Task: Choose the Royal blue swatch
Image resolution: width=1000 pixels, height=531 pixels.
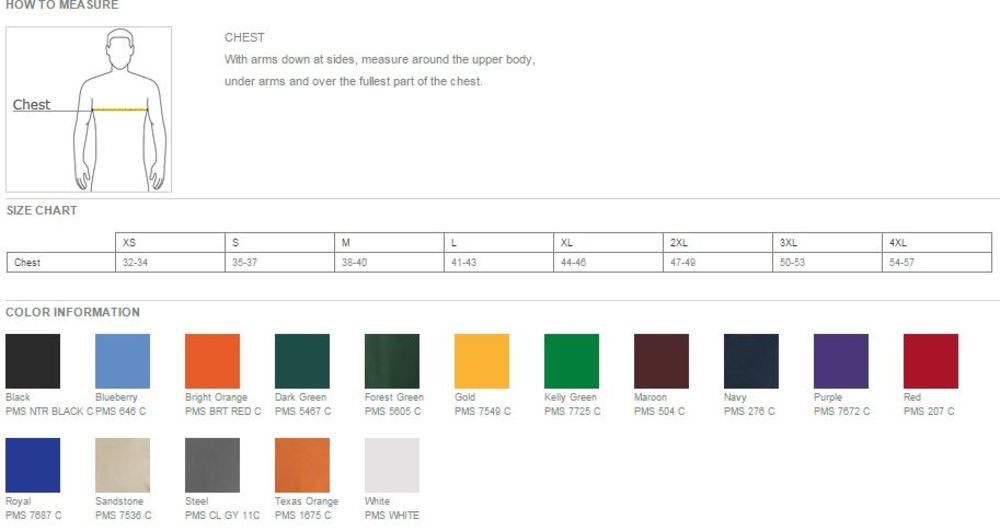Action: click(32, 465)
